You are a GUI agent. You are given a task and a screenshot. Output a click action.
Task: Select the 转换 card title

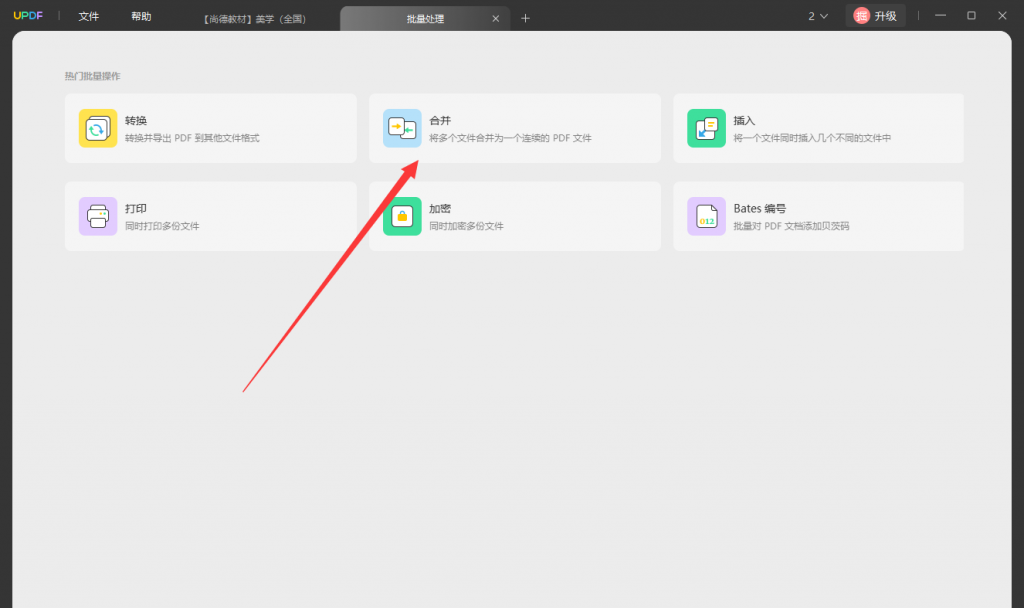136,121
